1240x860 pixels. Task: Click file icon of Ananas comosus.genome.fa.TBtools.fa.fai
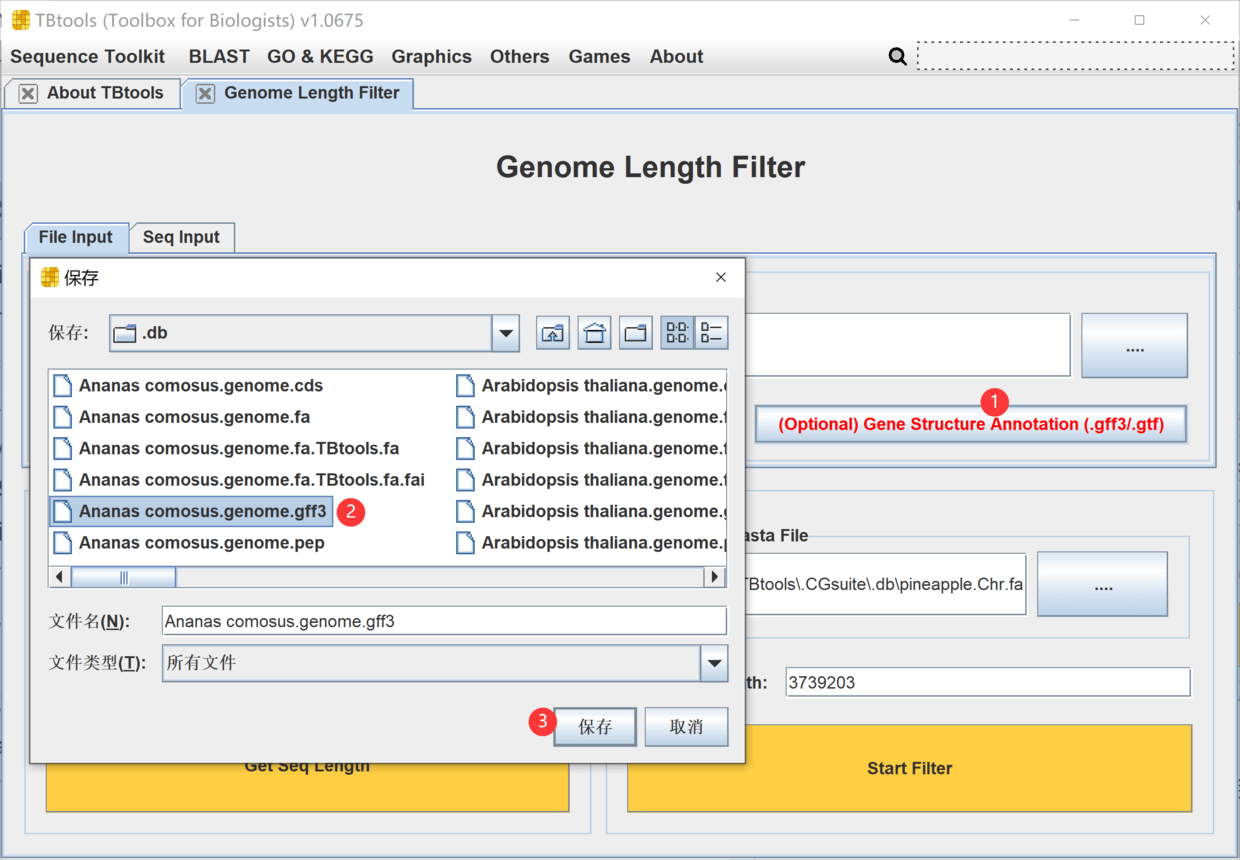coord(63,480)
